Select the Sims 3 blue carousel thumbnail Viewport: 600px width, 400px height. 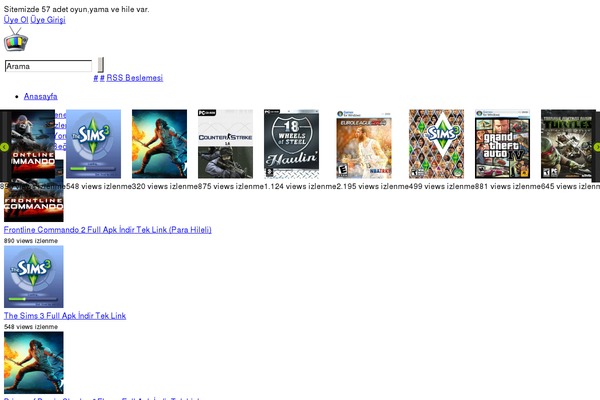pos(93,144)
